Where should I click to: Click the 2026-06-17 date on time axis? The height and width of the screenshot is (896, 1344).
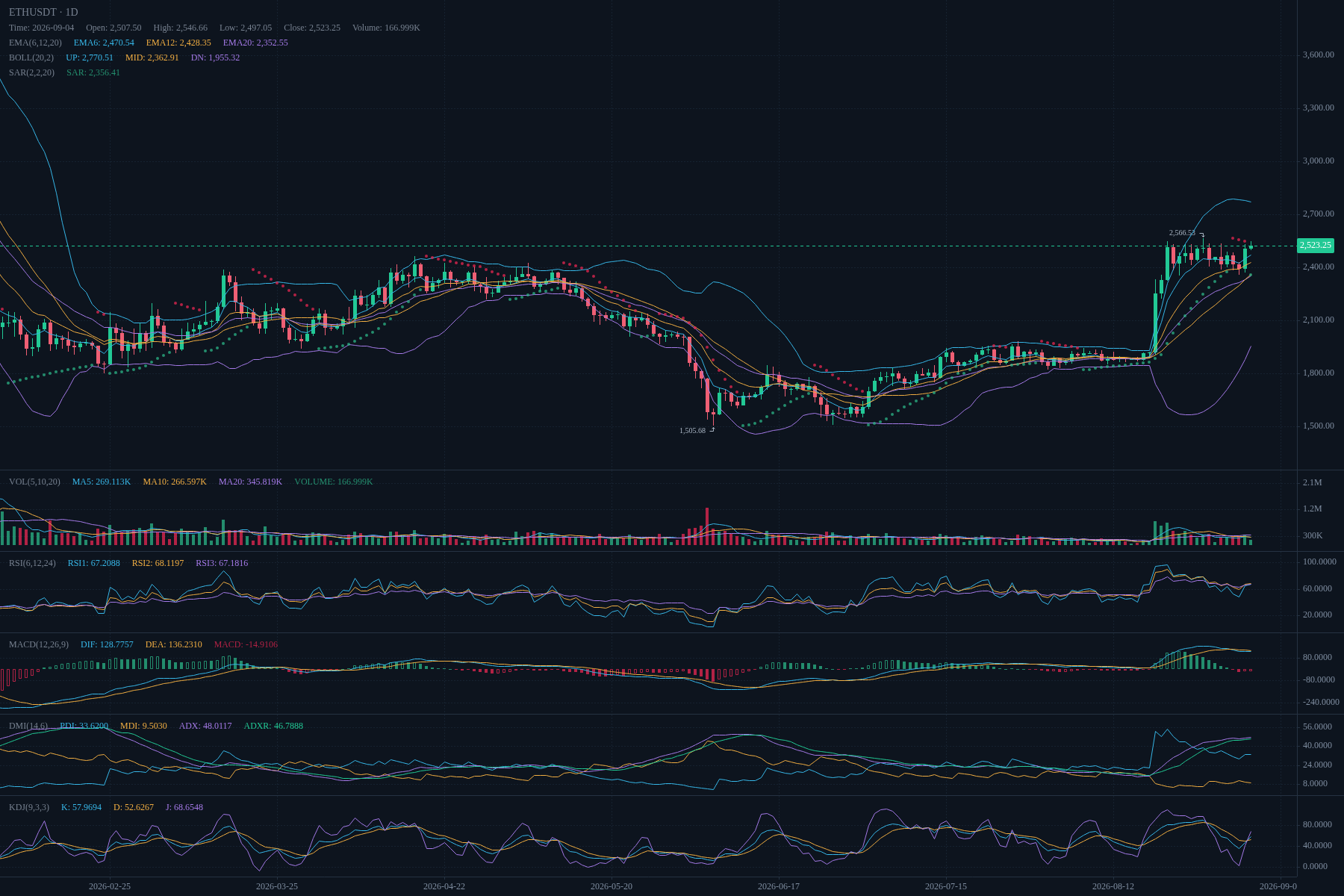point(779,886)
